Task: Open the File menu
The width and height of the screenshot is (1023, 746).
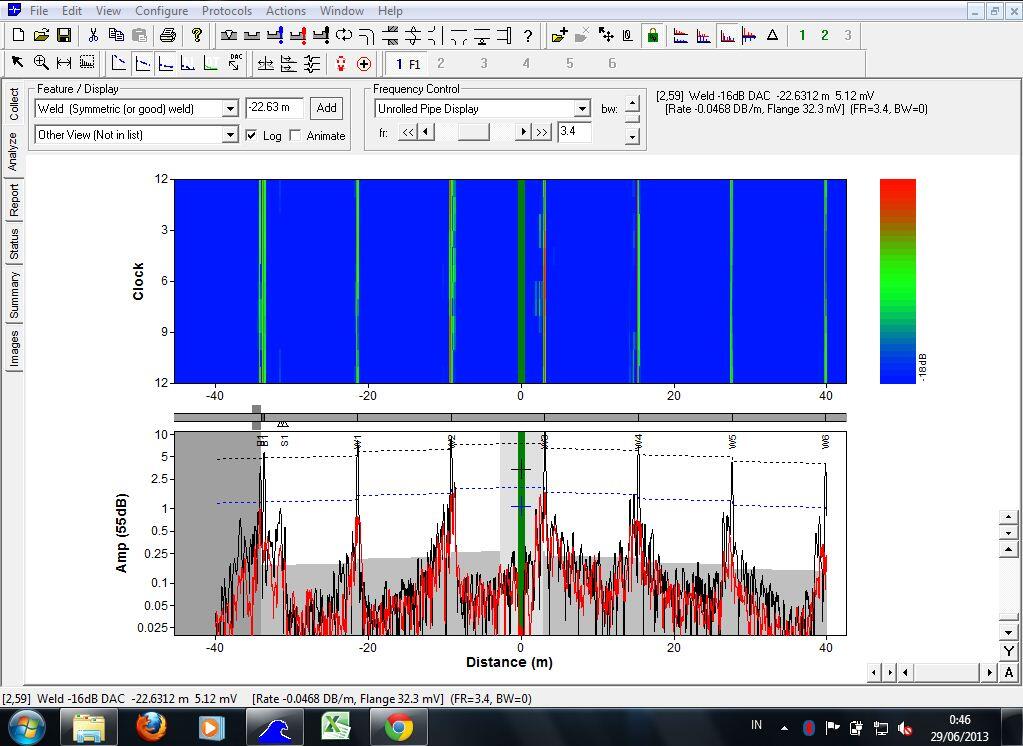Action: click(39, 10)
